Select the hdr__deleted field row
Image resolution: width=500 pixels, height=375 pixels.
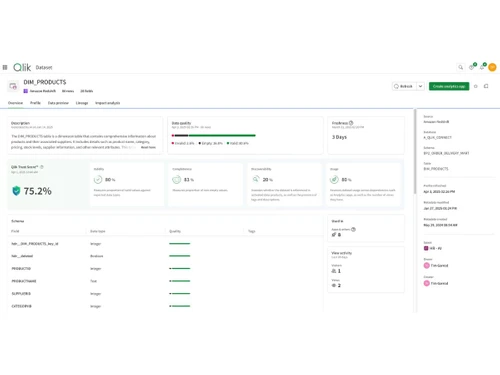(165, 256)
